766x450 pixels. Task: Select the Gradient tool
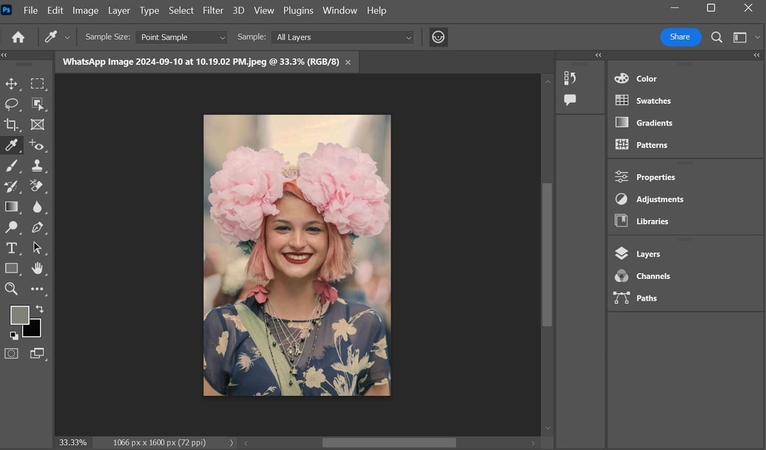click(11, 207)
